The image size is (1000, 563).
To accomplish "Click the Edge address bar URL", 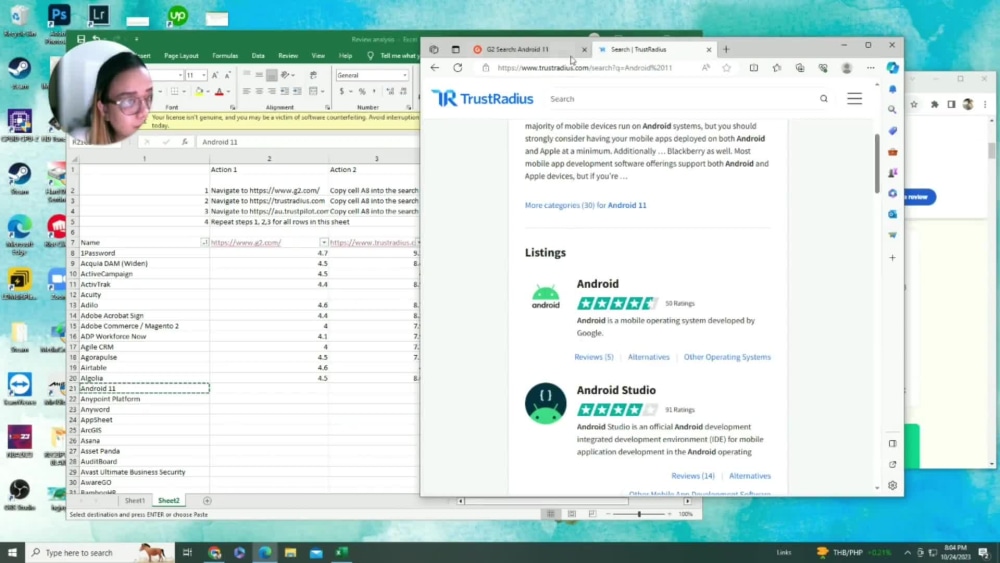I will tap(585, 68).
